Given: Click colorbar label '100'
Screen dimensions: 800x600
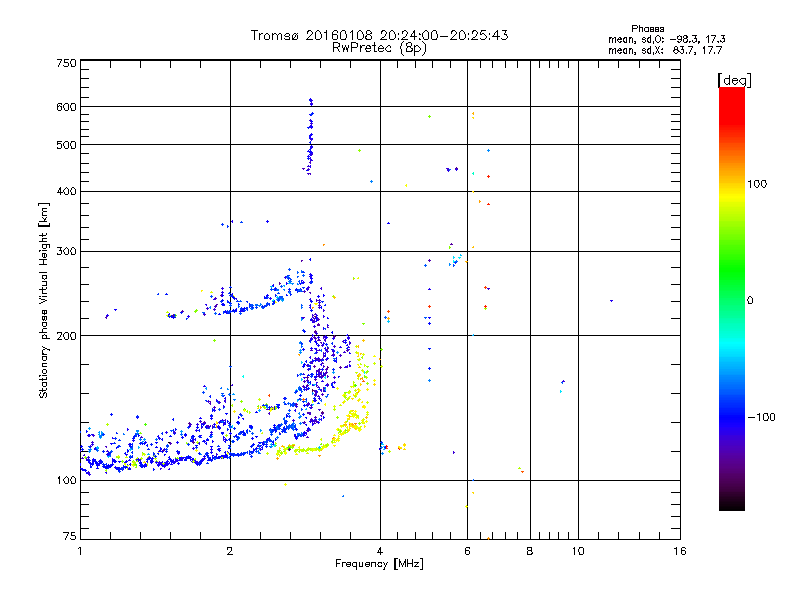Looking at the screenshot, I should [757, 184].
